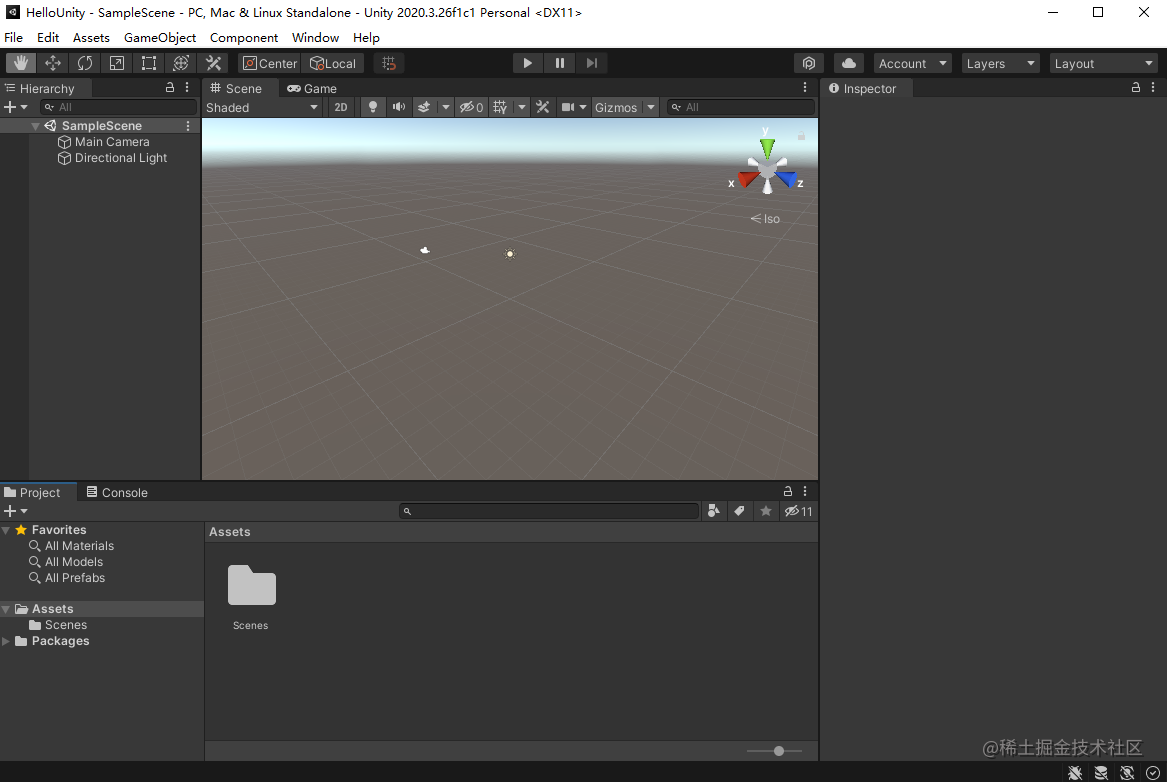Open the Shaded draw mode dropdown
The width and height of the screenshot is (1167, 782).
point(263,107)
